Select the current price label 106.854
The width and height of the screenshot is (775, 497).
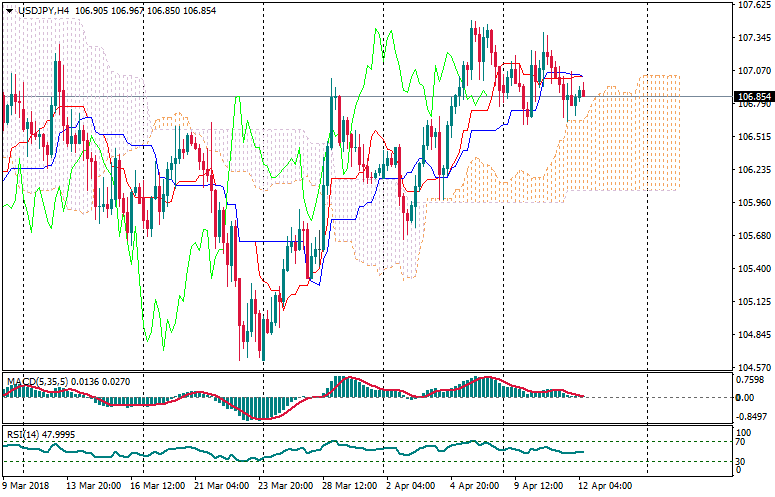(753, 98)
